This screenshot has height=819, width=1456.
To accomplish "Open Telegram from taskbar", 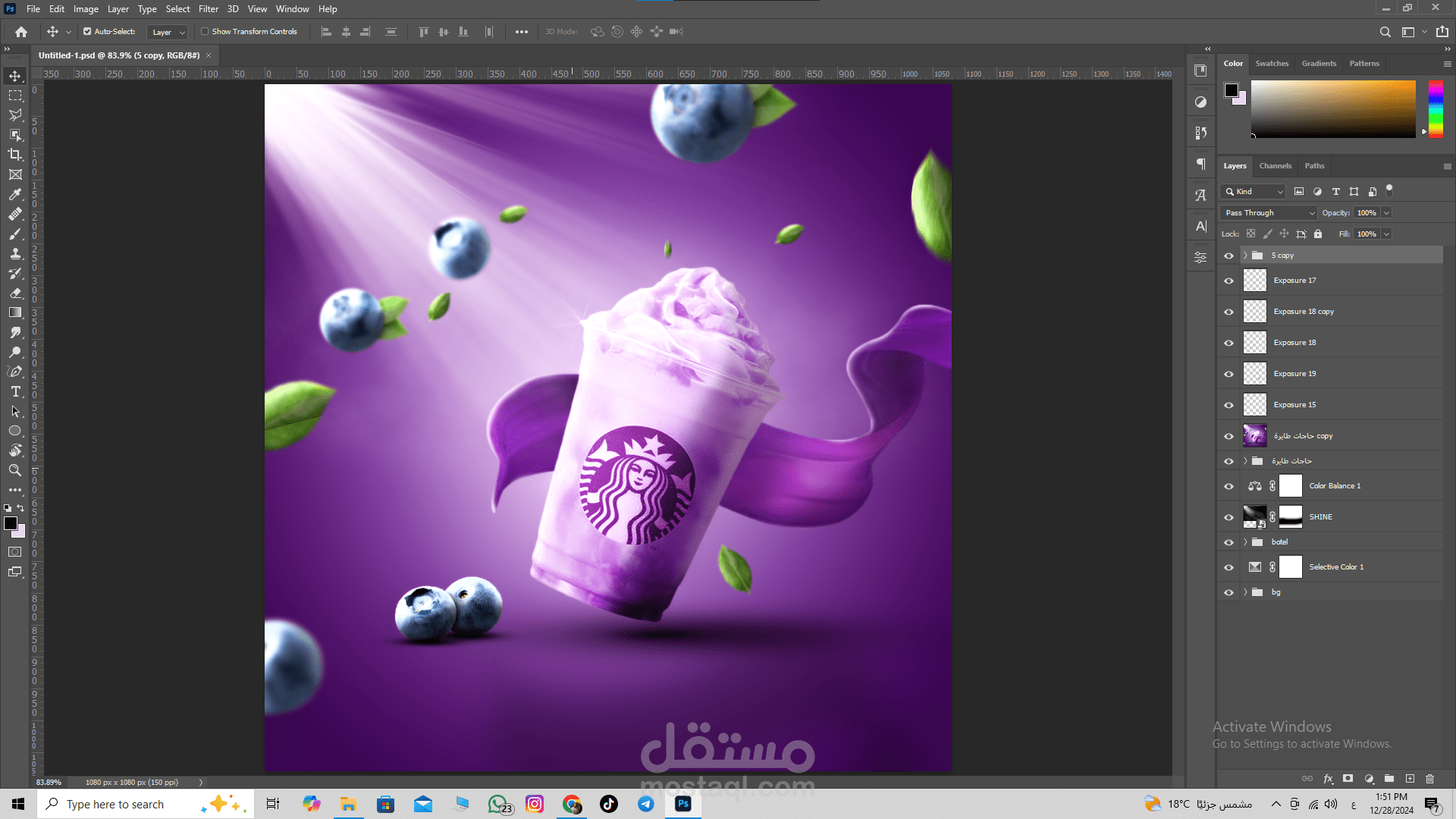I will [646, 804].
